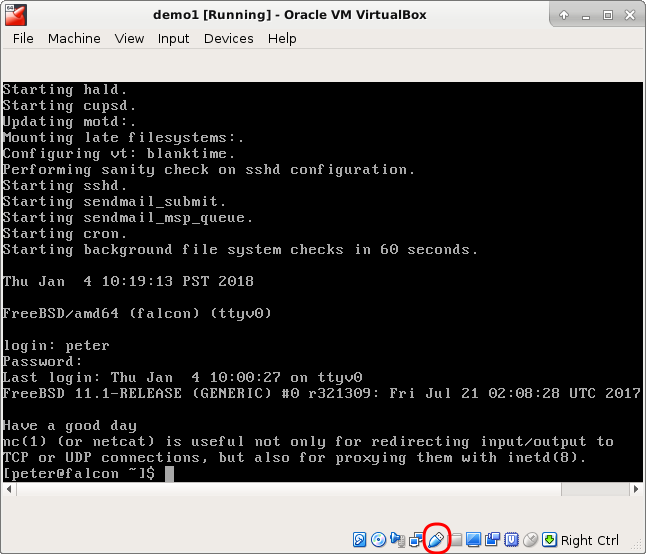646x554 pixels.
Task: Click the 'nc(1) (or netcat) is useful' line
Action: pyautogui.click(x=308, y=442)
